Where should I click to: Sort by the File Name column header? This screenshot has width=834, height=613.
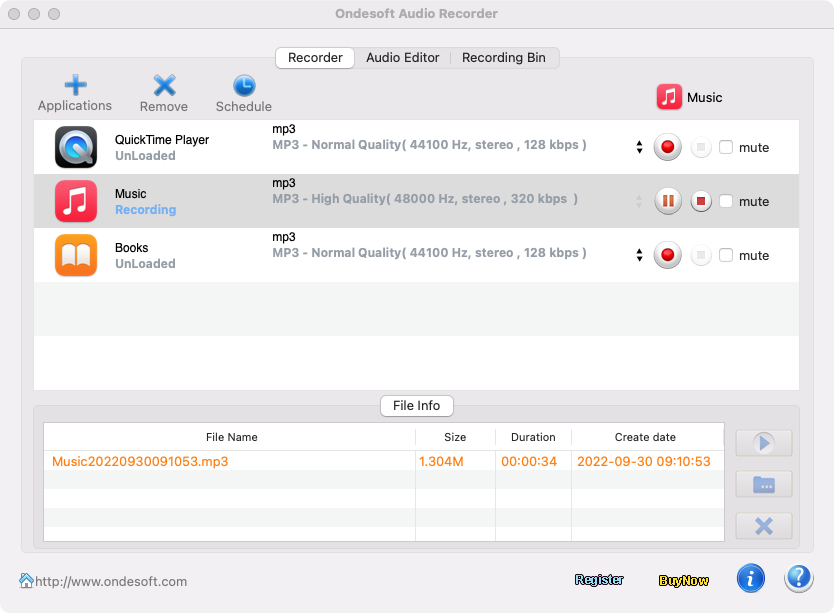231,437
